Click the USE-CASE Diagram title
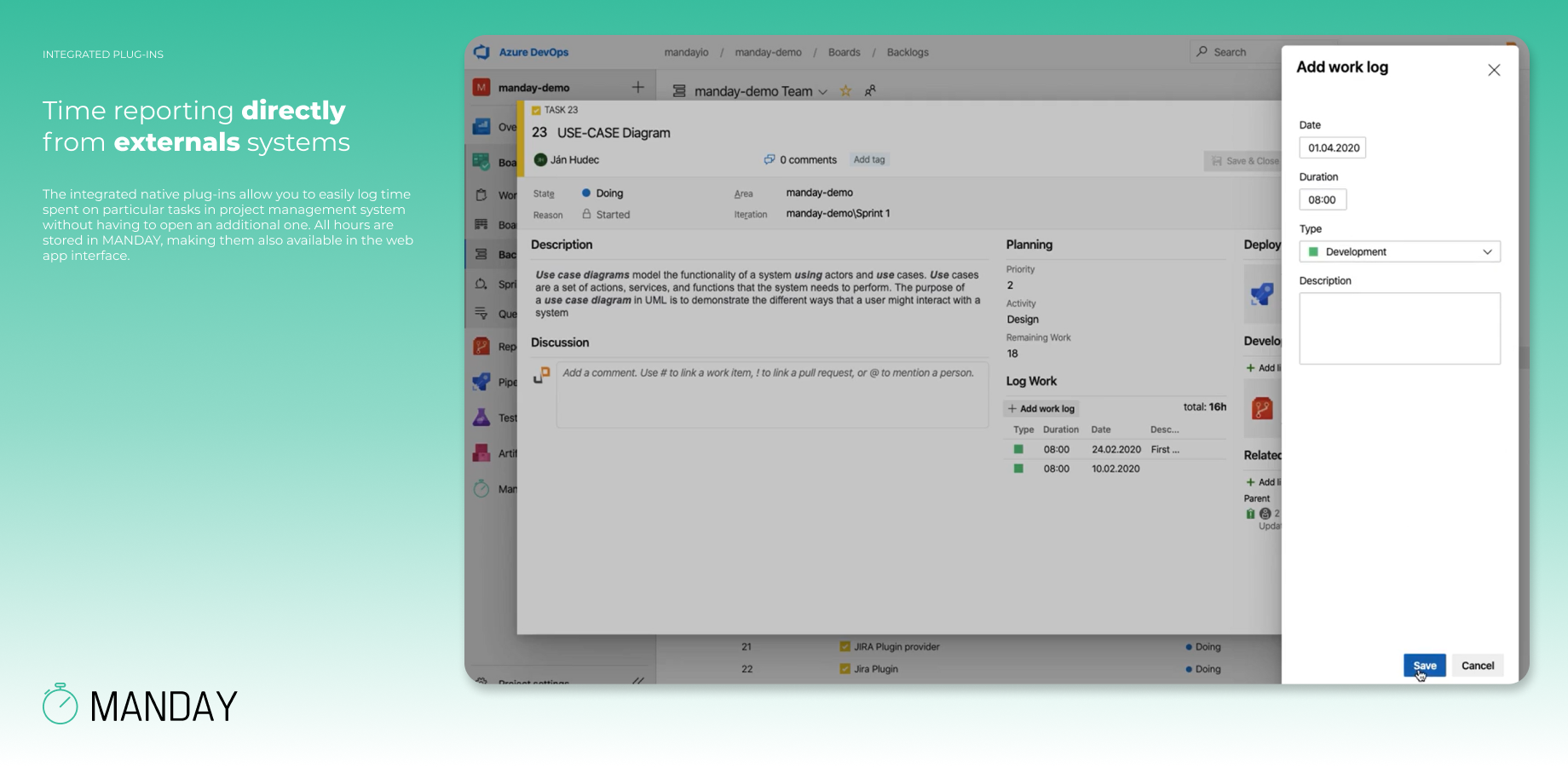The image size is (1568, 767). [x=614, y=133]
